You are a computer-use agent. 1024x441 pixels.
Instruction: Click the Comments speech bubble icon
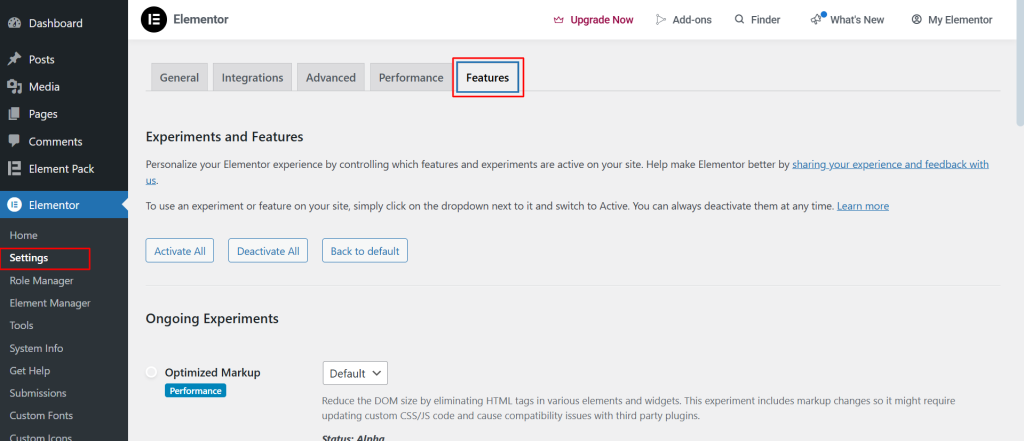[x=14, y=141]
